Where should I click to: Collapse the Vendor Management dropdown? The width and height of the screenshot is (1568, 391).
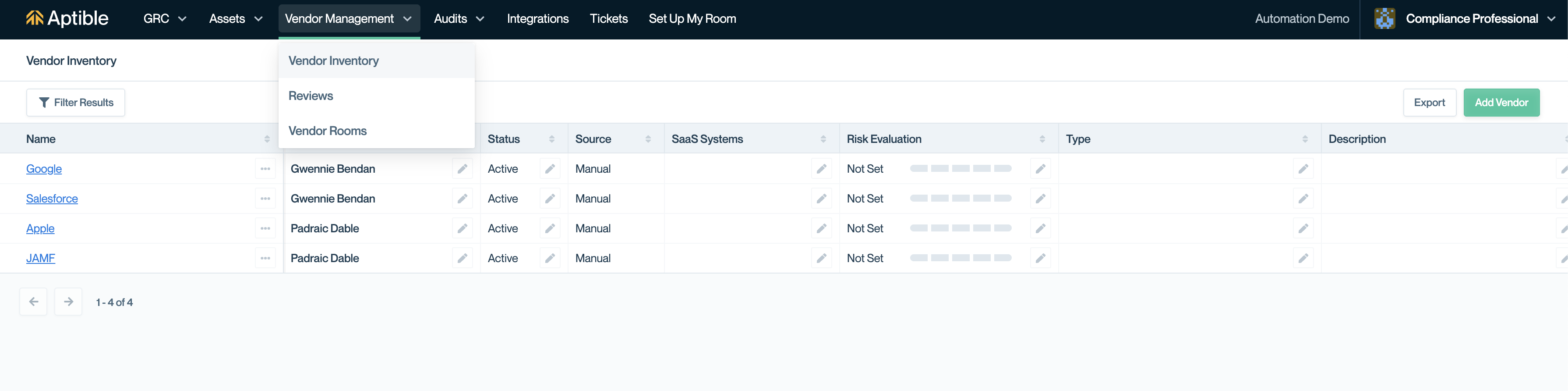pos(350,19)
